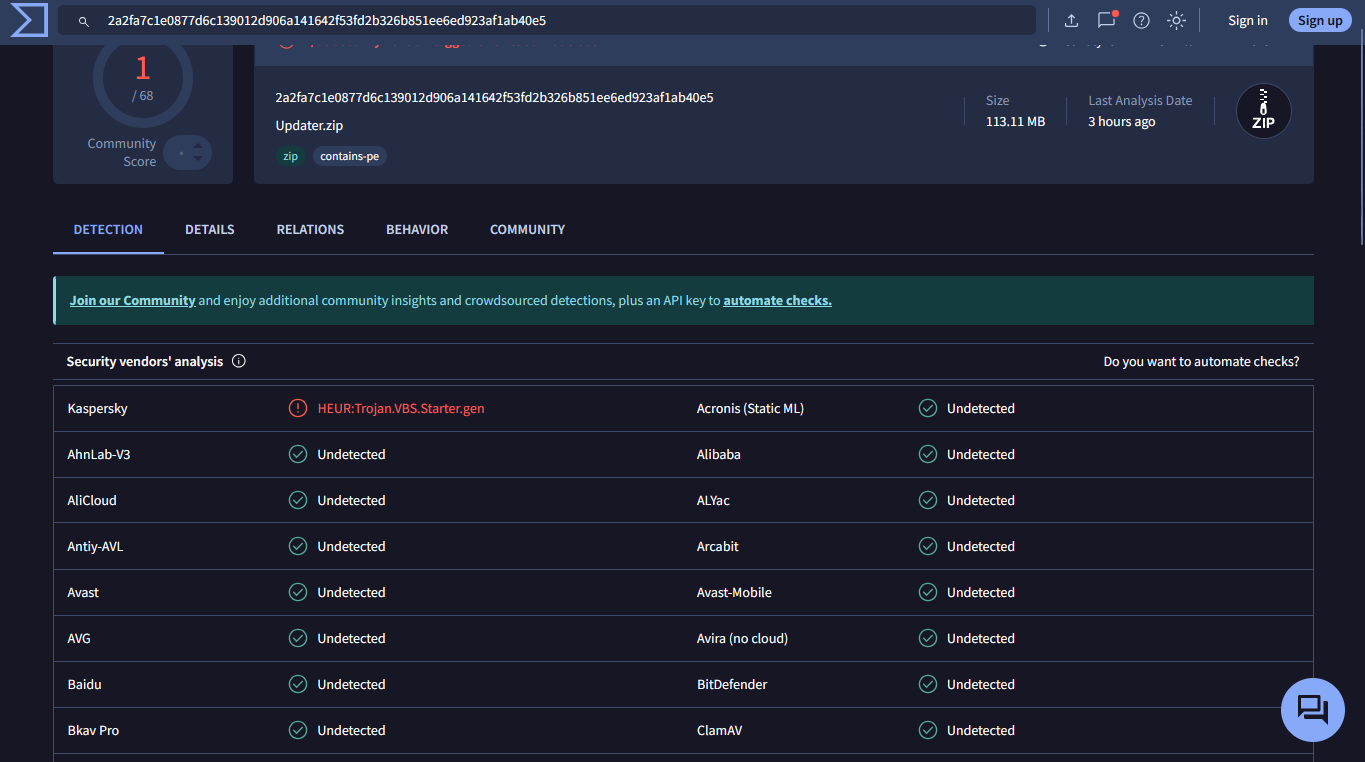Click the Antiy-AVL vendor name

click(96, 546)
